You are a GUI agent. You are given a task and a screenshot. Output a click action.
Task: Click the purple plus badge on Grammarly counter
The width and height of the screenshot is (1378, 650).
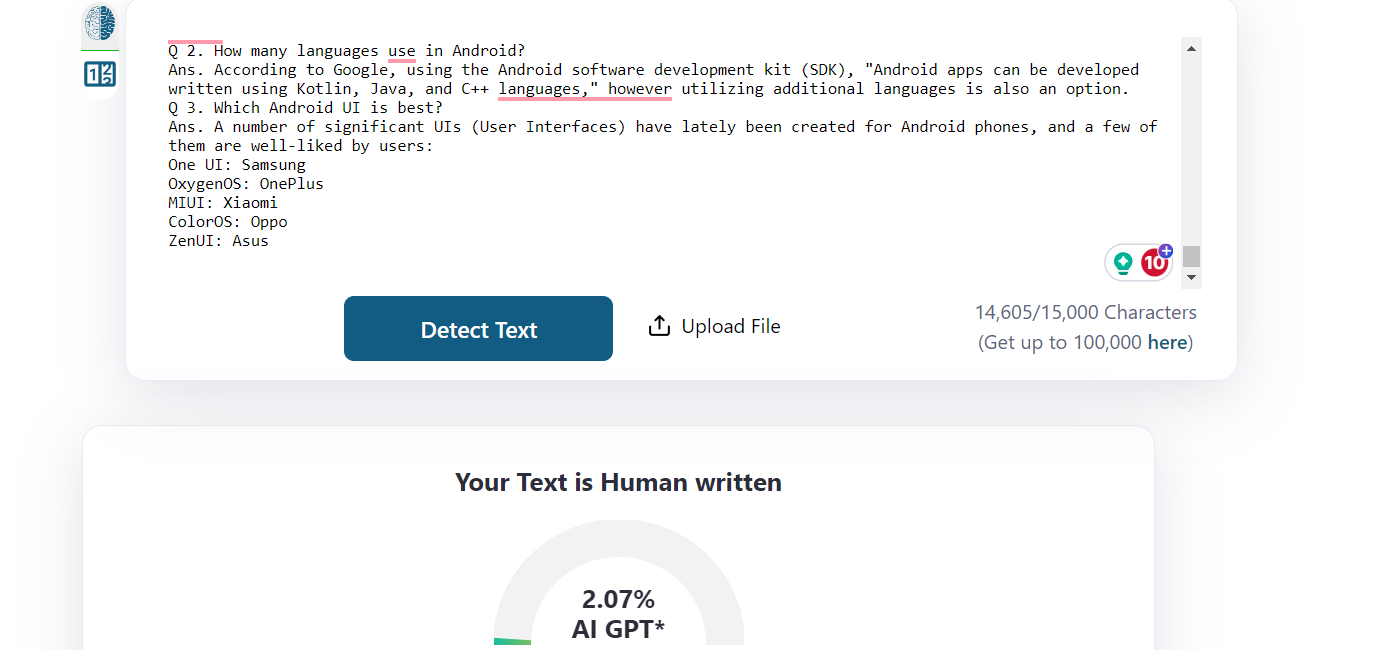tap(1165, 251)
